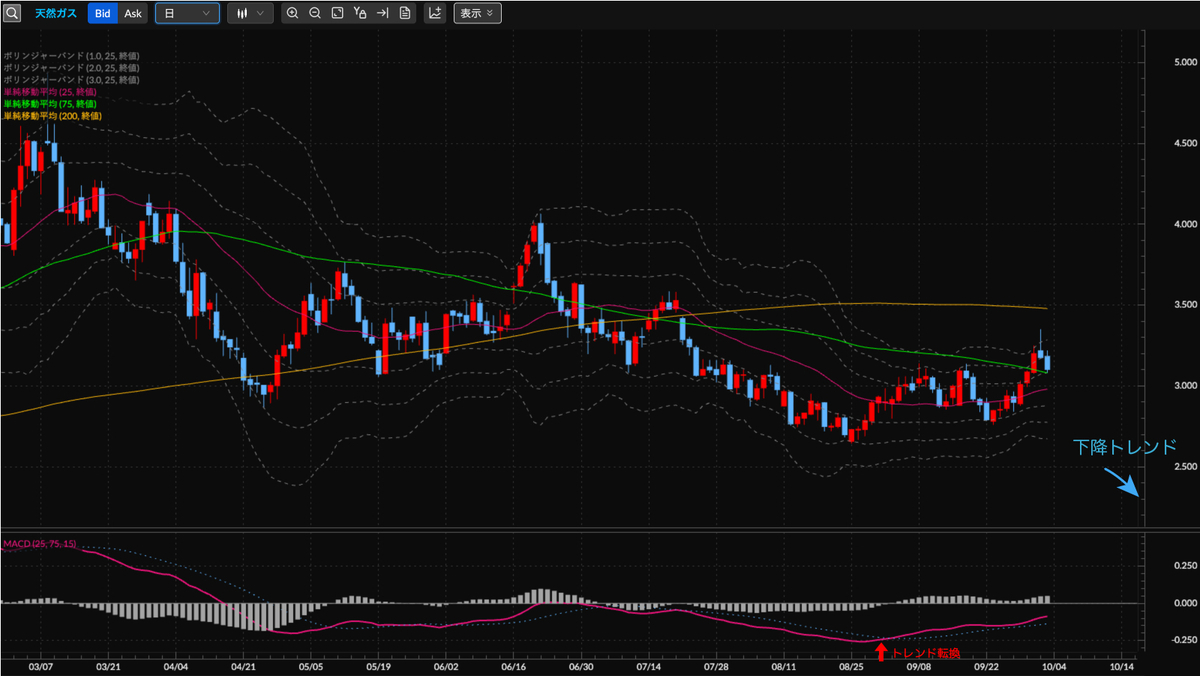Select the 単純移動平均 (200, 終値) orange label

(x=52, y=116)
